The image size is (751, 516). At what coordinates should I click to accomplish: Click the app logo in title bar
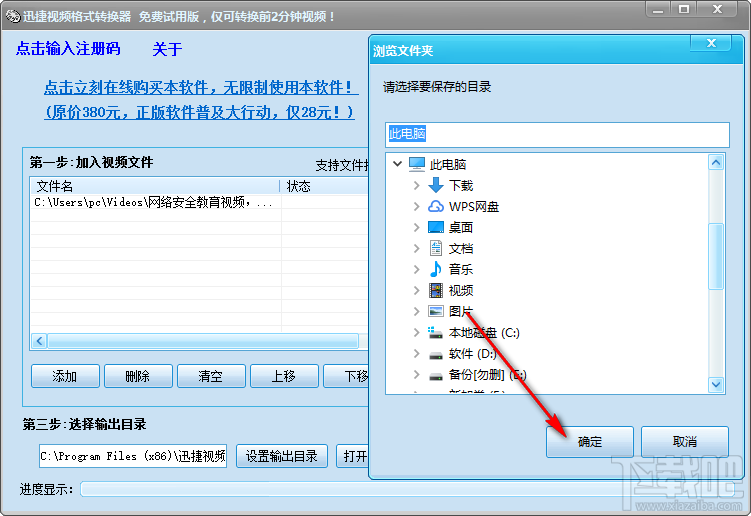(12, 16)
